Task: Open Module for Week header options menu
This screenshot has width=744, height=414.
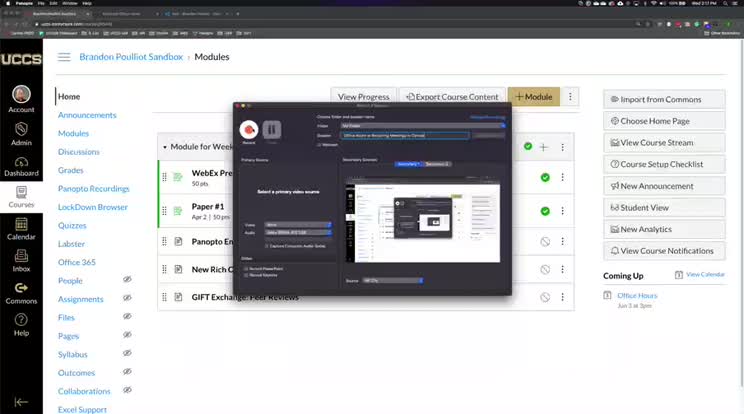Action: coord(563,147)
